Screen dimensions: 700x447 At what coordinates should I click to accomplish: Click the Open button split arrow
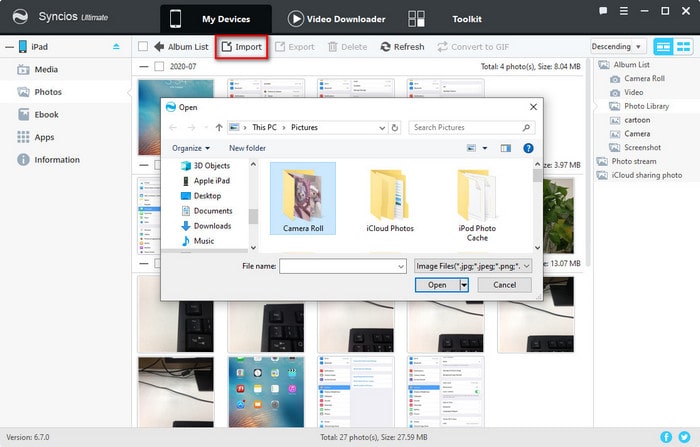(x=464, y=285)
